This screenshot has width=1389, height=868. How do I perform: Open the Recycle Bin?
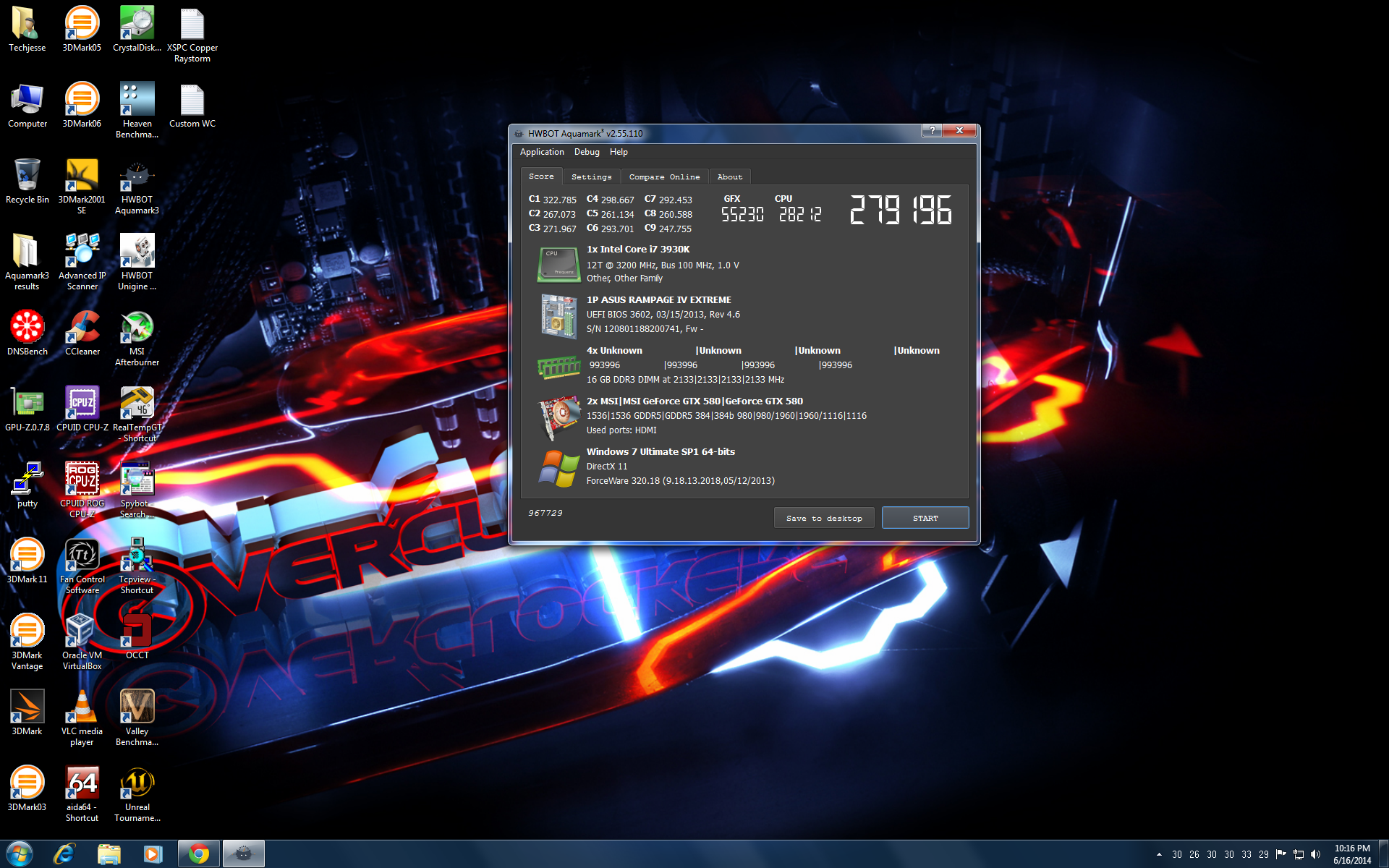pos(27,181)
